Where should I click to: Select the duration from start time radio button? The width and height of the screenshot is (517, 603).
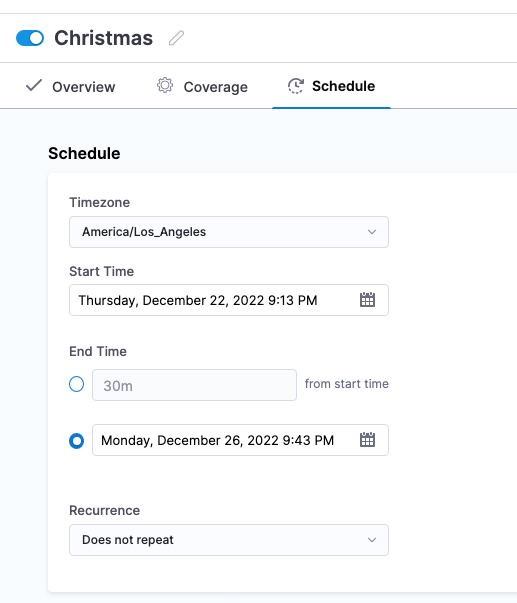pyautogui.click(x=77, y=384)
